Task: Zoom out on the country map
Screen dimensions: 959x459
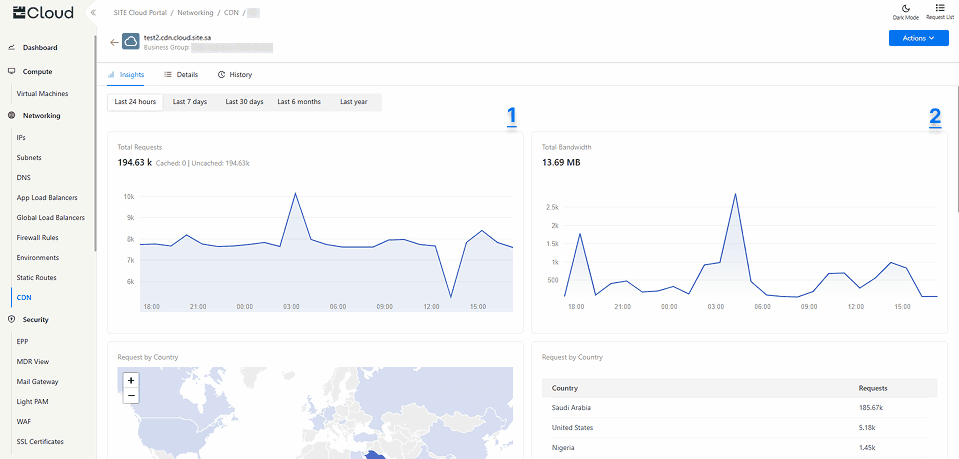Action: coord(131,396)
